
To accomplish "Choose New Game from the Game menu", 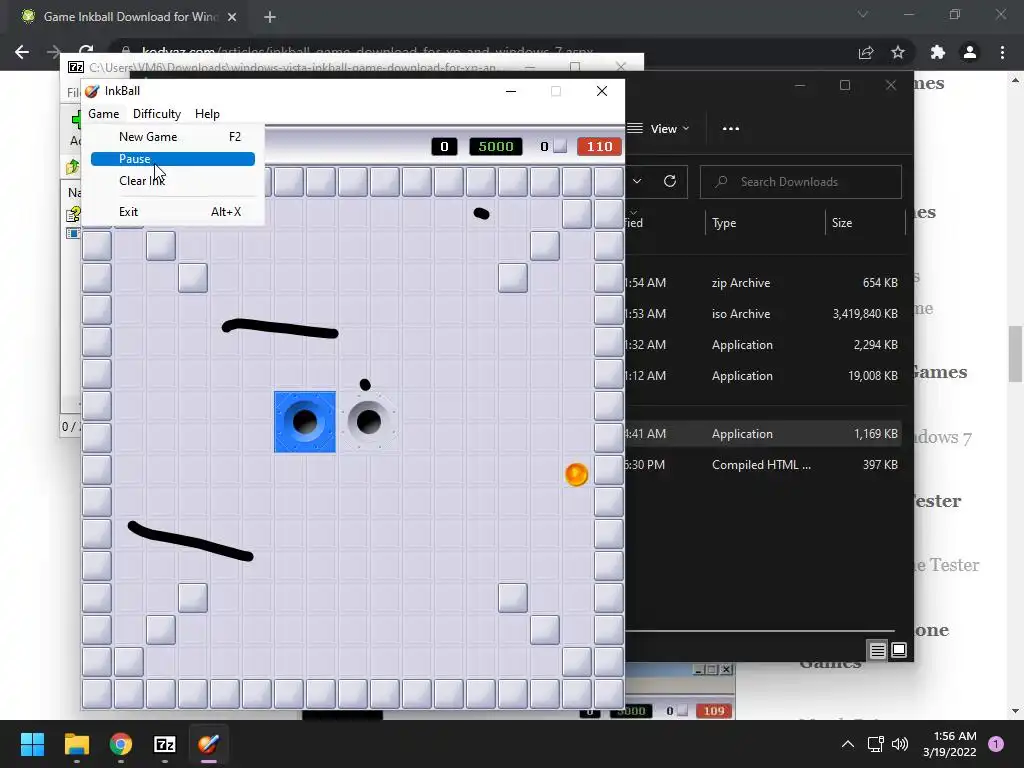I will tap(173, 136).
